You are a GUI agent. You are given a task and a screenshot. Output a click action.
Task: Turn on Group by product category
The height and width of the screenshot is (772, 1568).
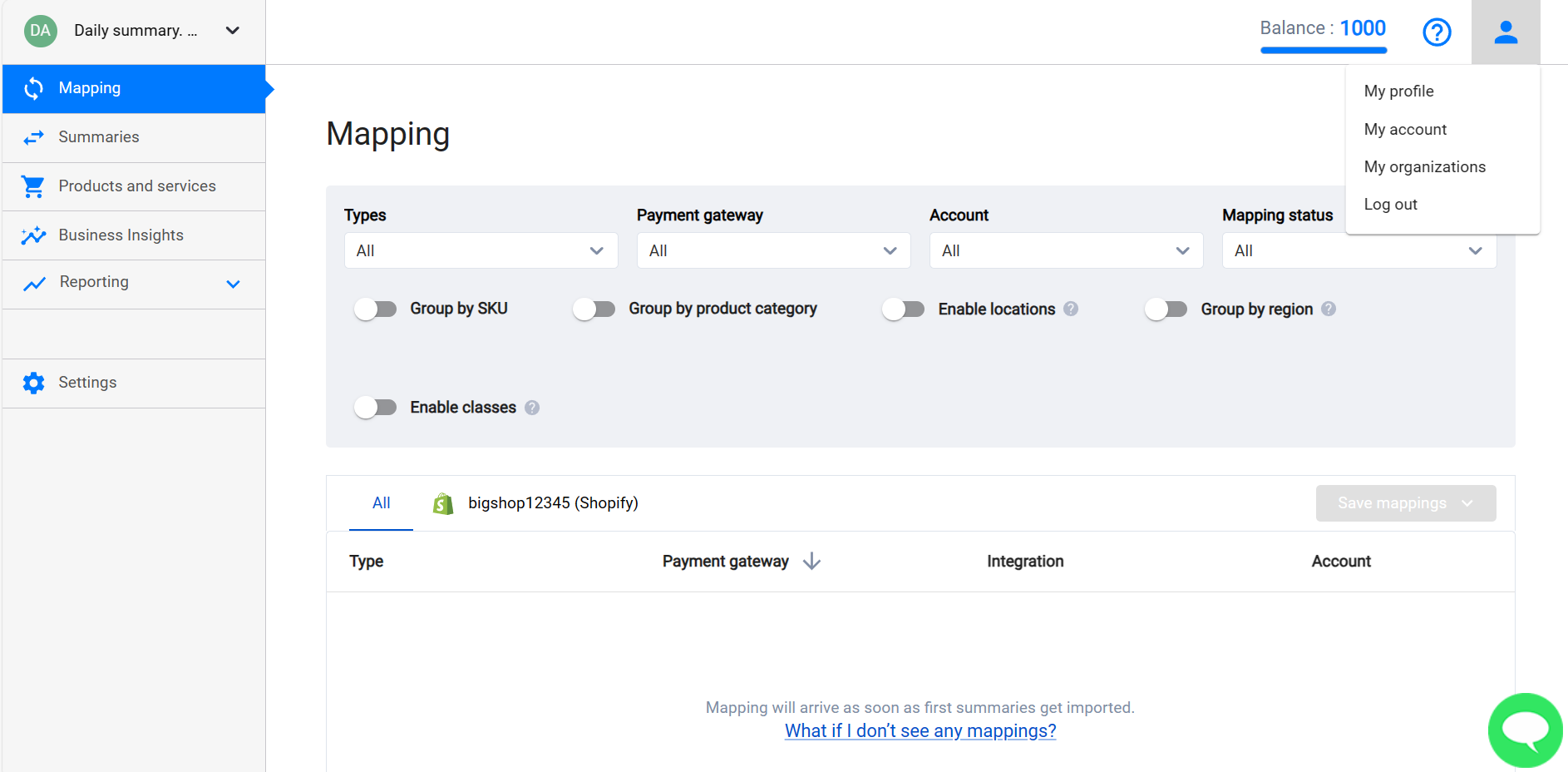594,308
